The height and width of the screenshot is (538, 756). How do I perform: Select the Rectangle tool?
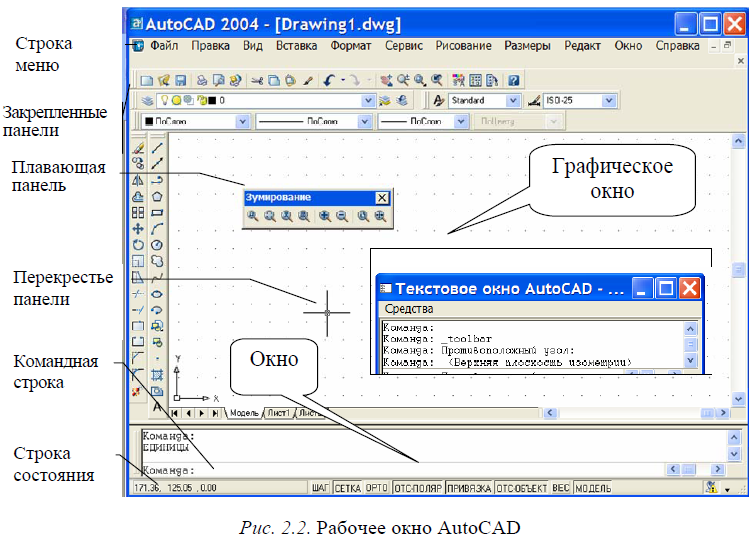157,213
